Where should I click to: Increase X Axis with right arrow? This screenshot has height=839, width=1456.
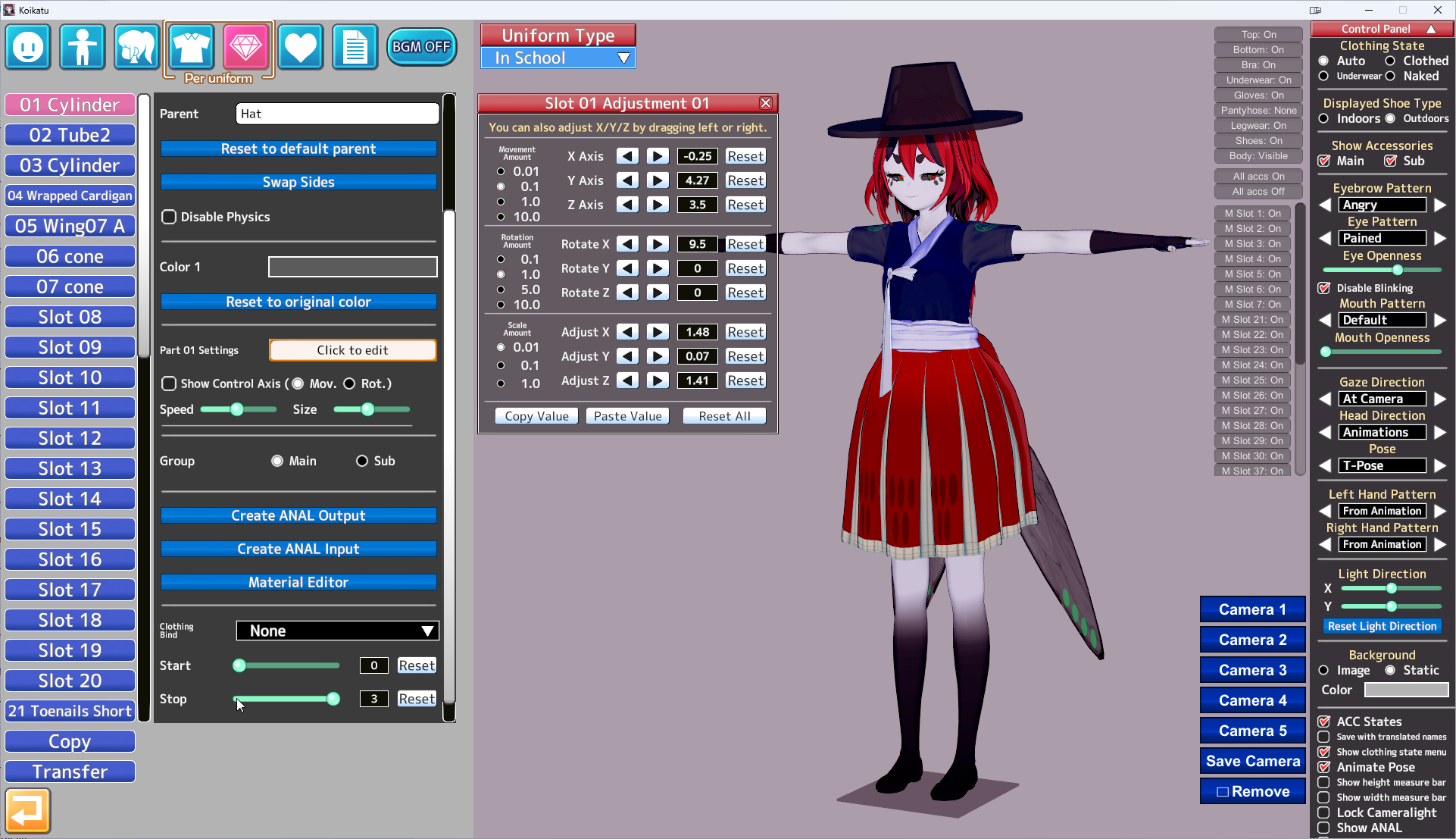658,156
